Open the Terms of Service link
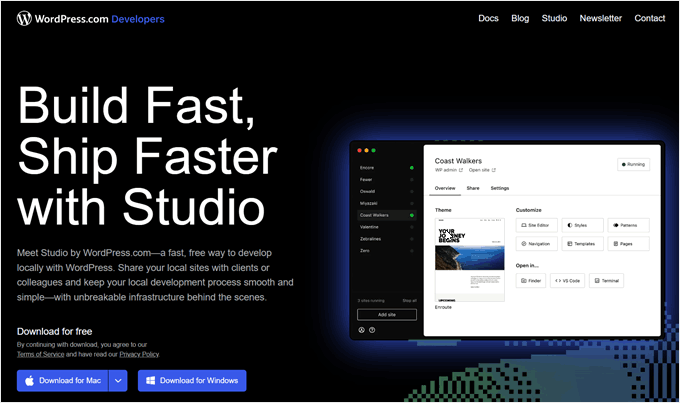Image resolution: width=680 pixels, height=403 pixels. click(40, 354)
